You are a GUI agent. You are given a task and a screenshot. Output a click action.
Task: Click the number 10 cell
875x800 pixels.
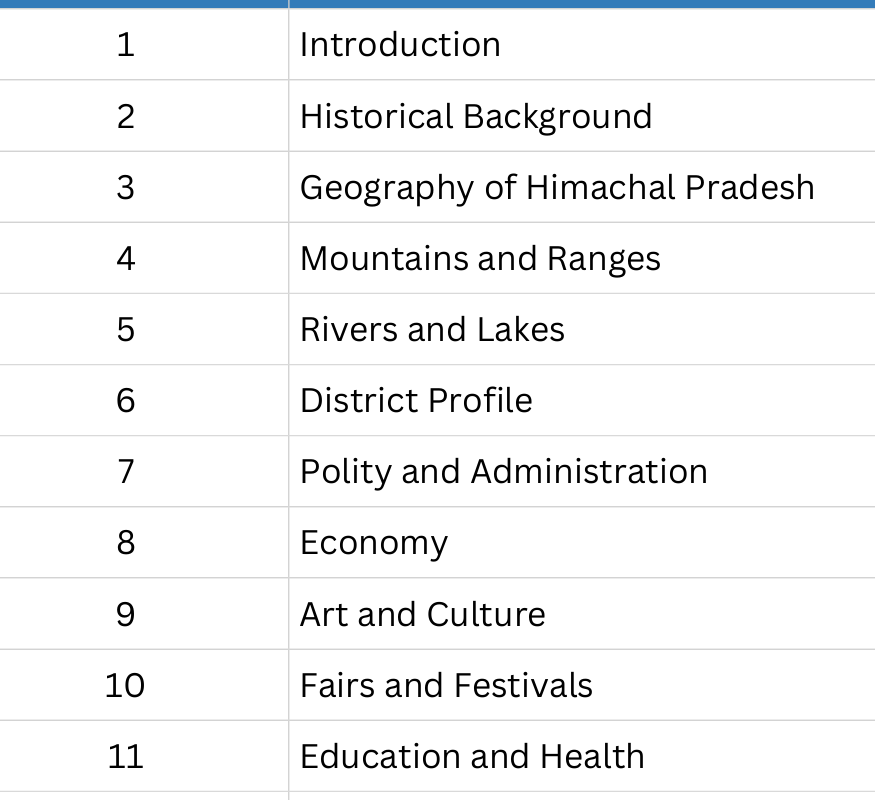(x=125, y=686)
